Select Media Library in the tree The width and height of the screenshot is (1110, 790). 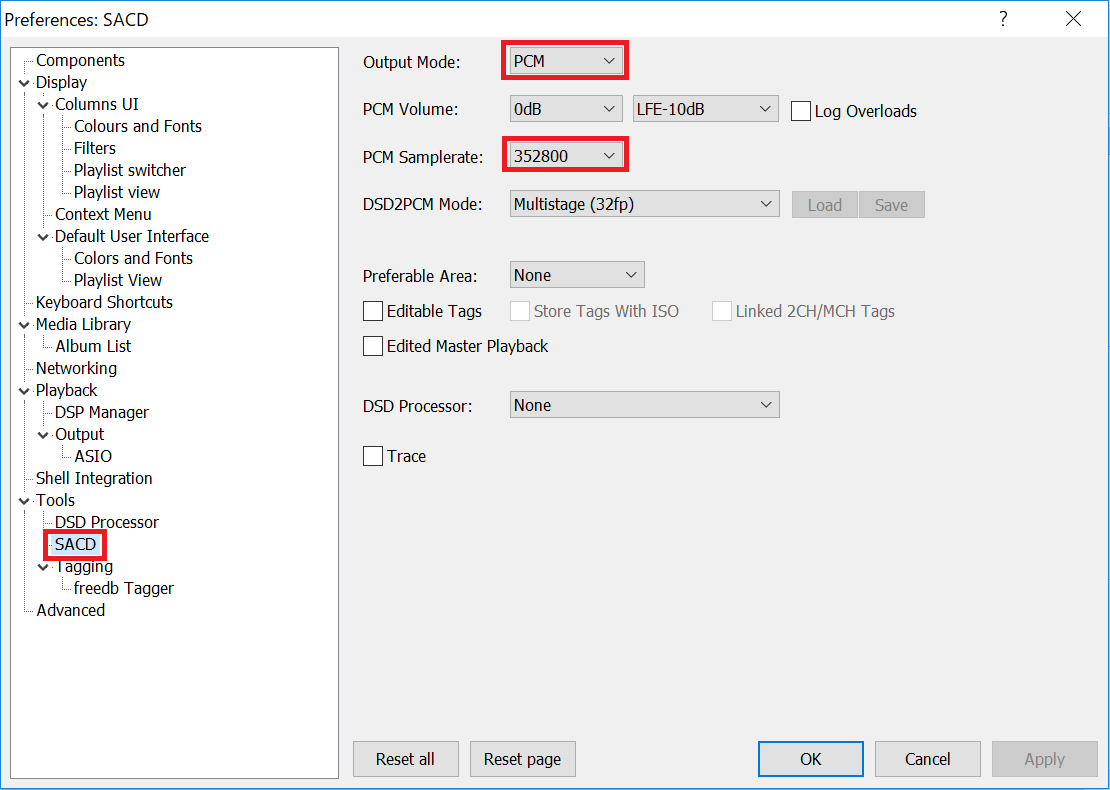tap(83, 324)
